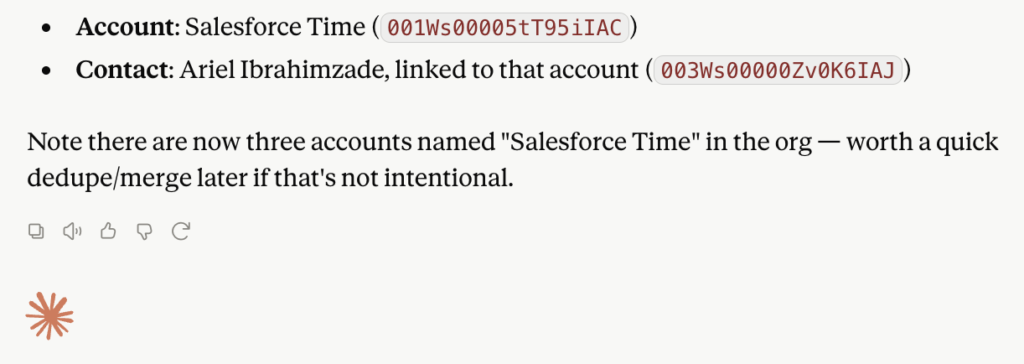The height and width of the screenshot is (364, 1024).
Task: Regenerate the response with the retry icon
Action: [180, 231]
